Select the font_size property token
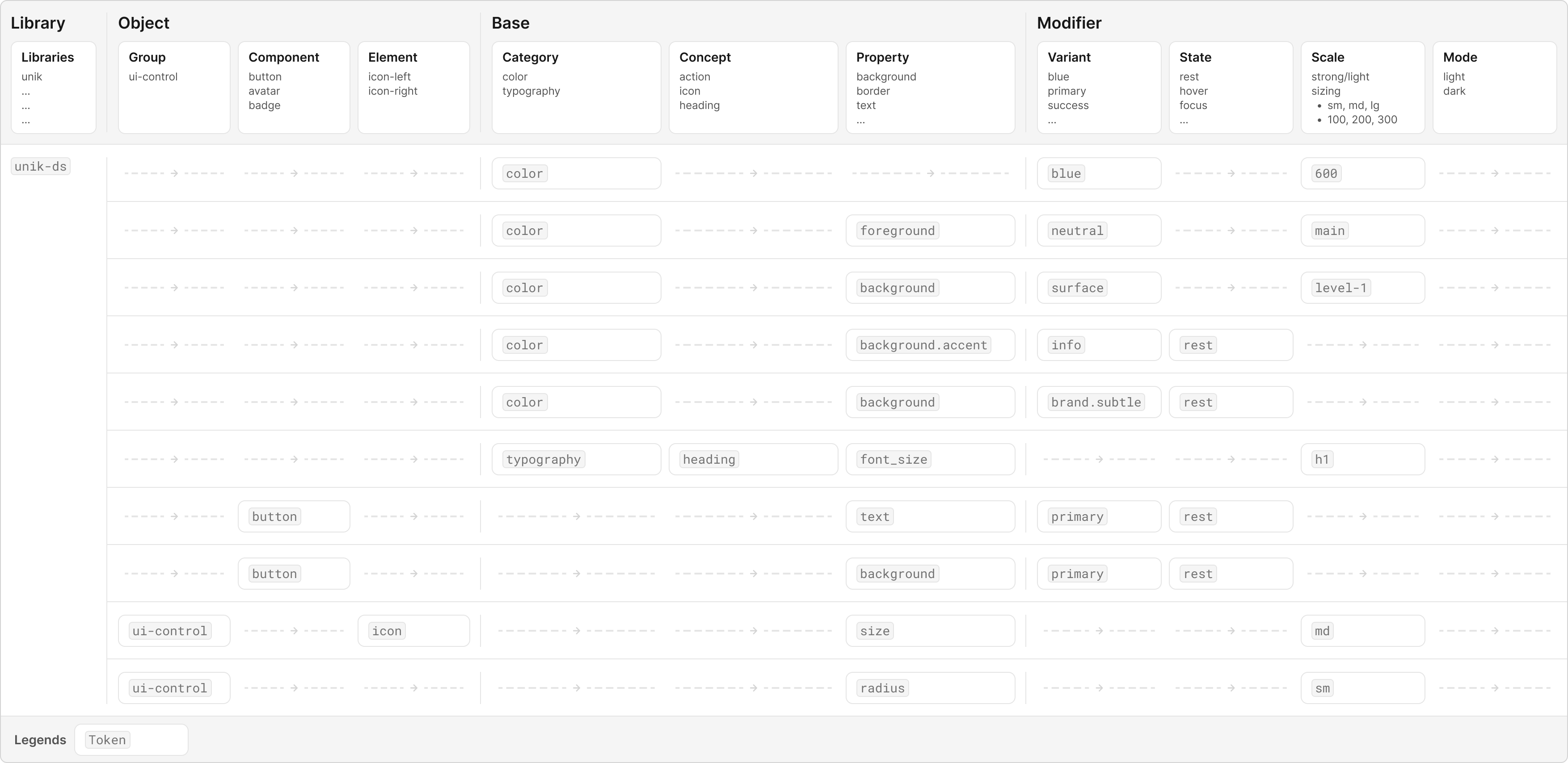The height and width of the screenshot is (763, 1568). tap(893, 459)
